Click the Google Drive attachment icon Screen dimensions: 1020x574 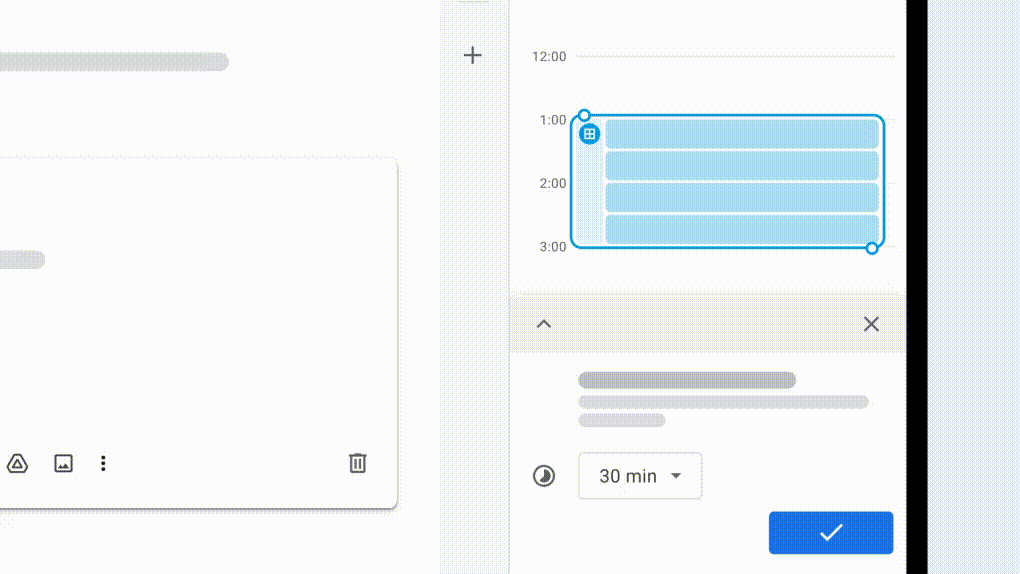pos(17,463)
